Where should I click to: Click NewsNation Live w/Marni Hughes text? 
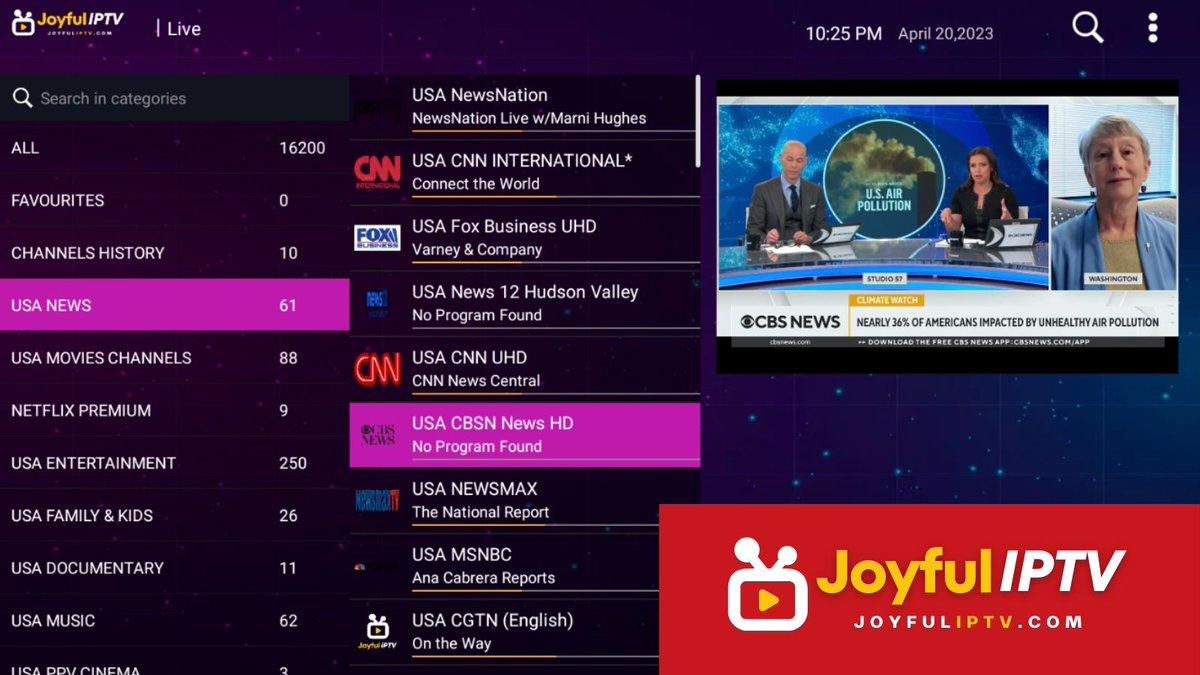(x=529, y=118)
